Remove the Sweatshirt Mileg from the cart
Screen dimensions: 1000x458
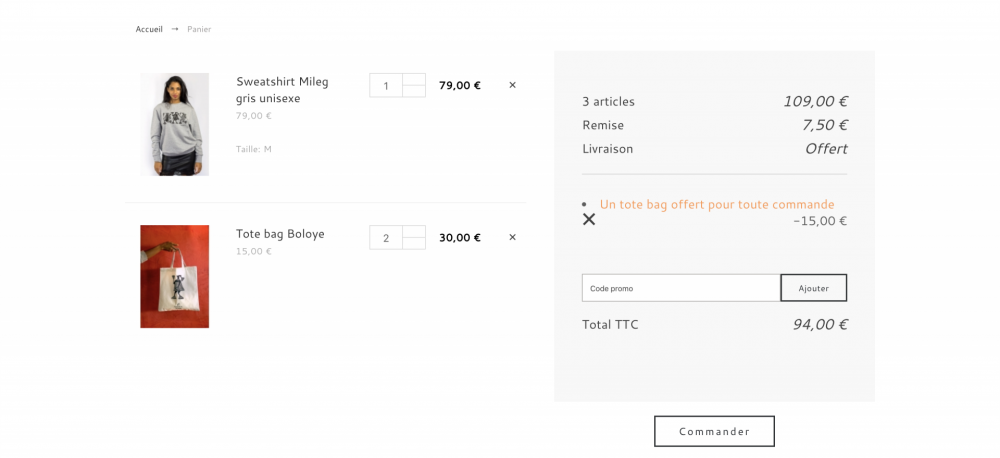(x=512, y=85)
